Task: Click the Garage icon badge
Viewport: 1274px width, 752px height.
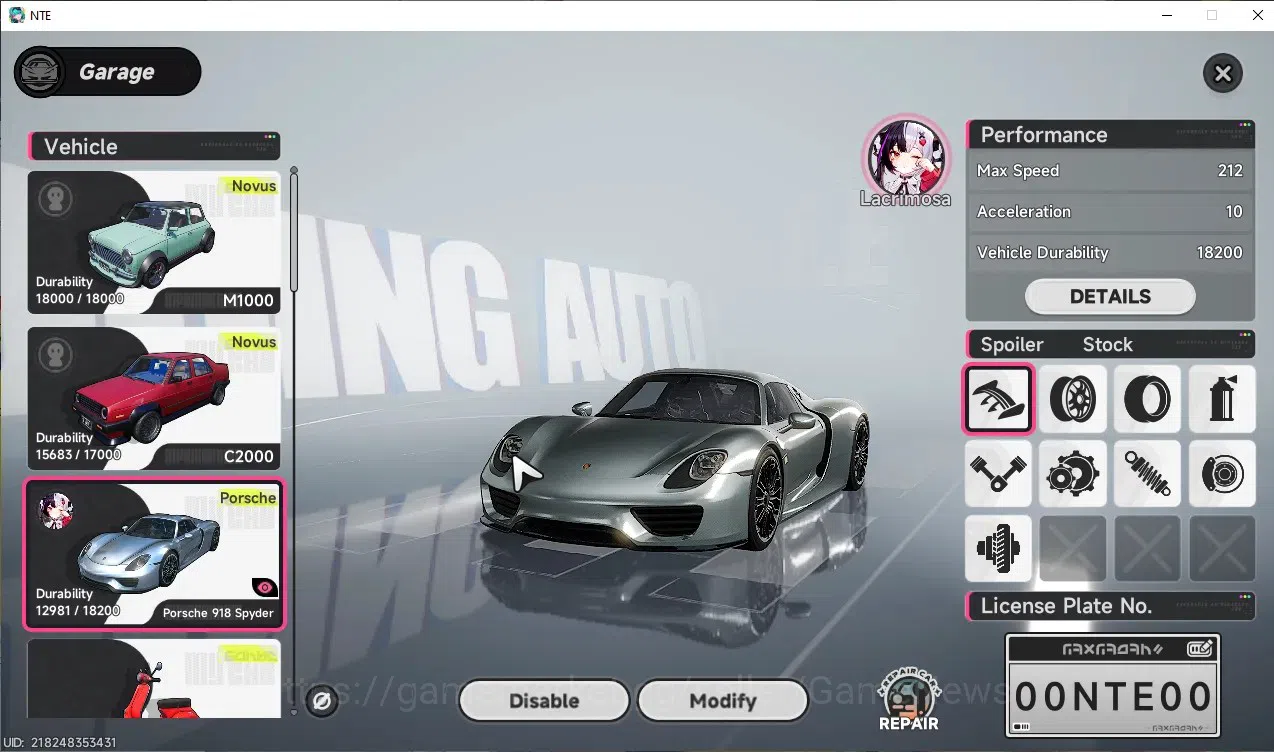Action: (x=40, y=72)
